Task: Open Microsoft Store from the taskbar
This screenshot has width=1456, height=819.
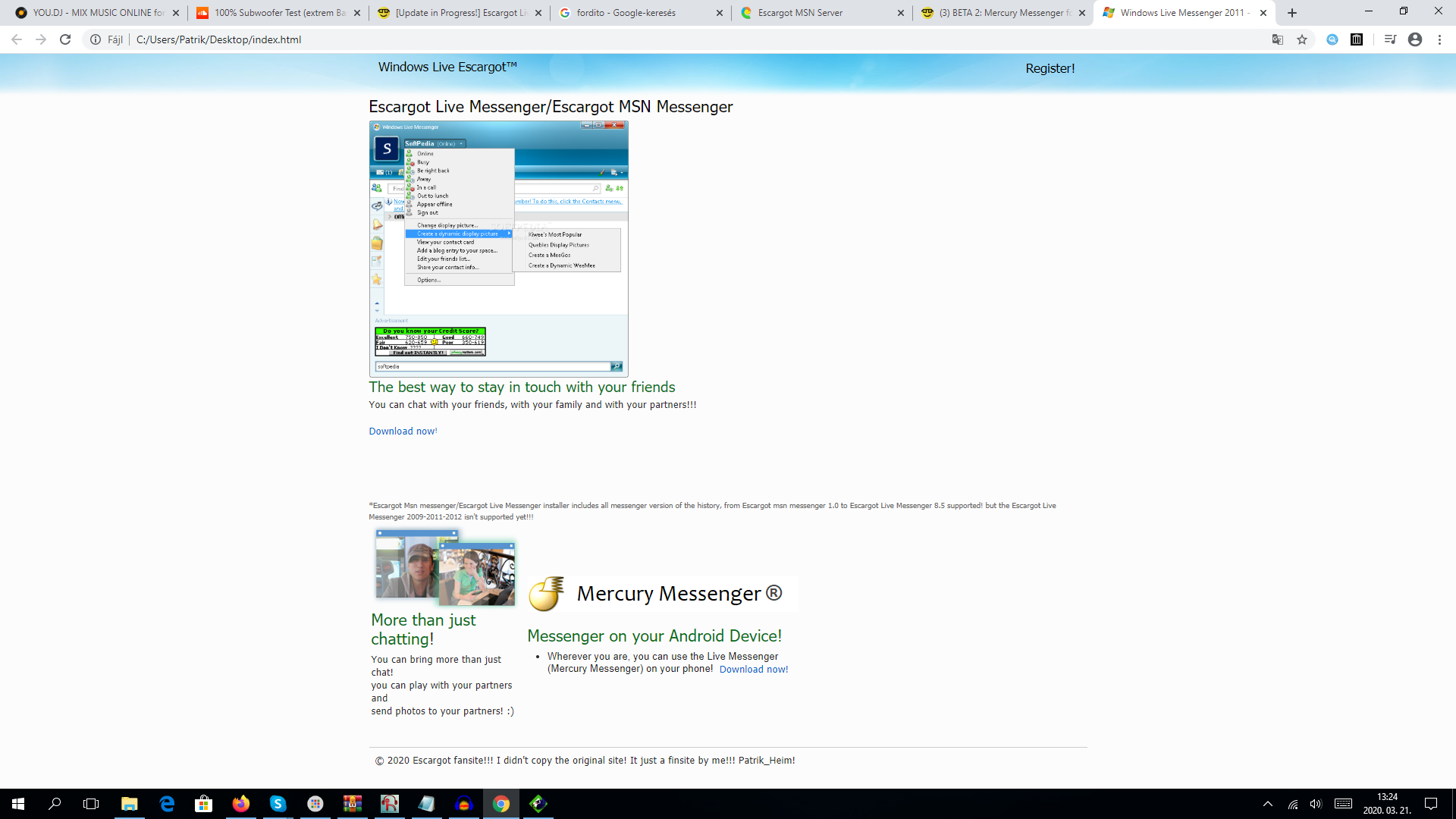Action: [204, 804]
